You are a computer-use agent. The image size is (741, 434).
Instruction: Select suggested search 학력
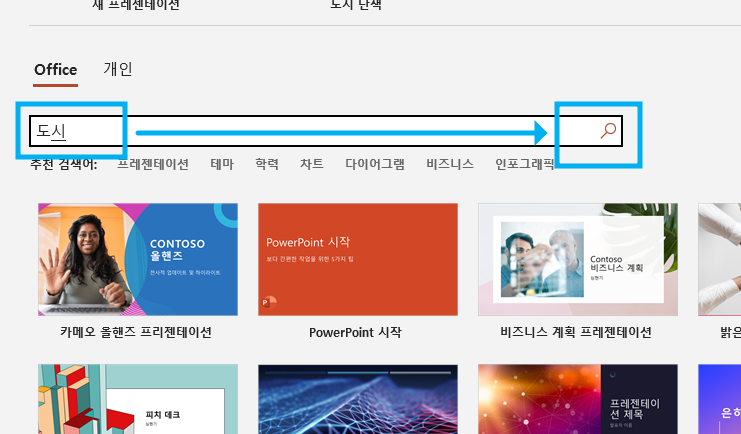pos(267,164)
